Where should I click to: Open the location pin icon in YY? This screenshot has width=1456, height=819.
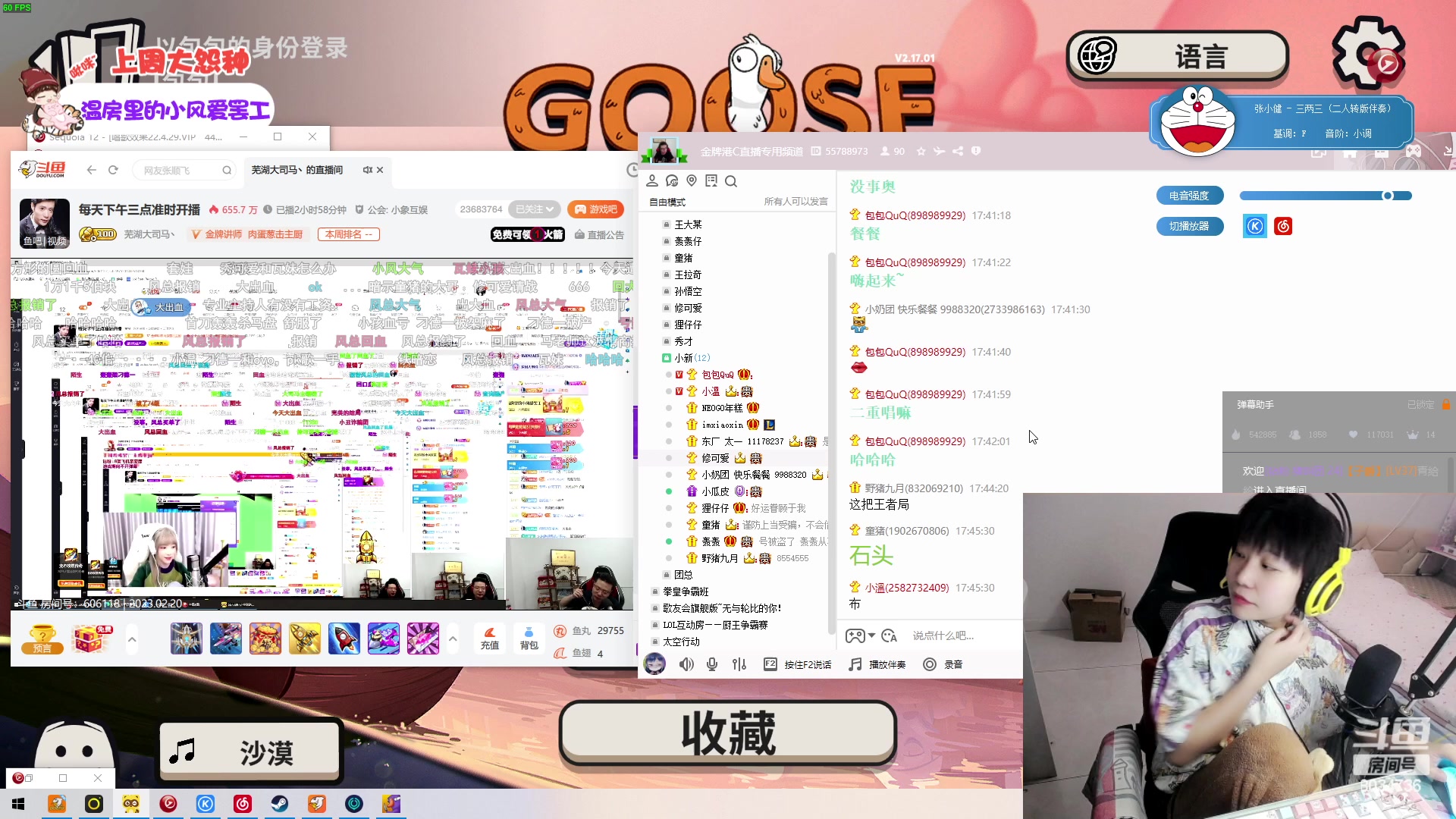click(692, 180)
